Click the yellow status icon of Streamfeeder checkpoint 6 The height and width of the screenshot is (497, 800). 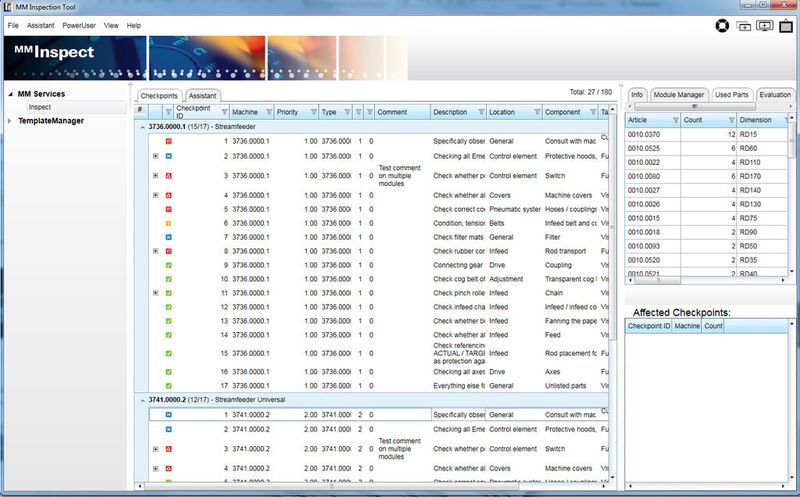pos(169,223)
